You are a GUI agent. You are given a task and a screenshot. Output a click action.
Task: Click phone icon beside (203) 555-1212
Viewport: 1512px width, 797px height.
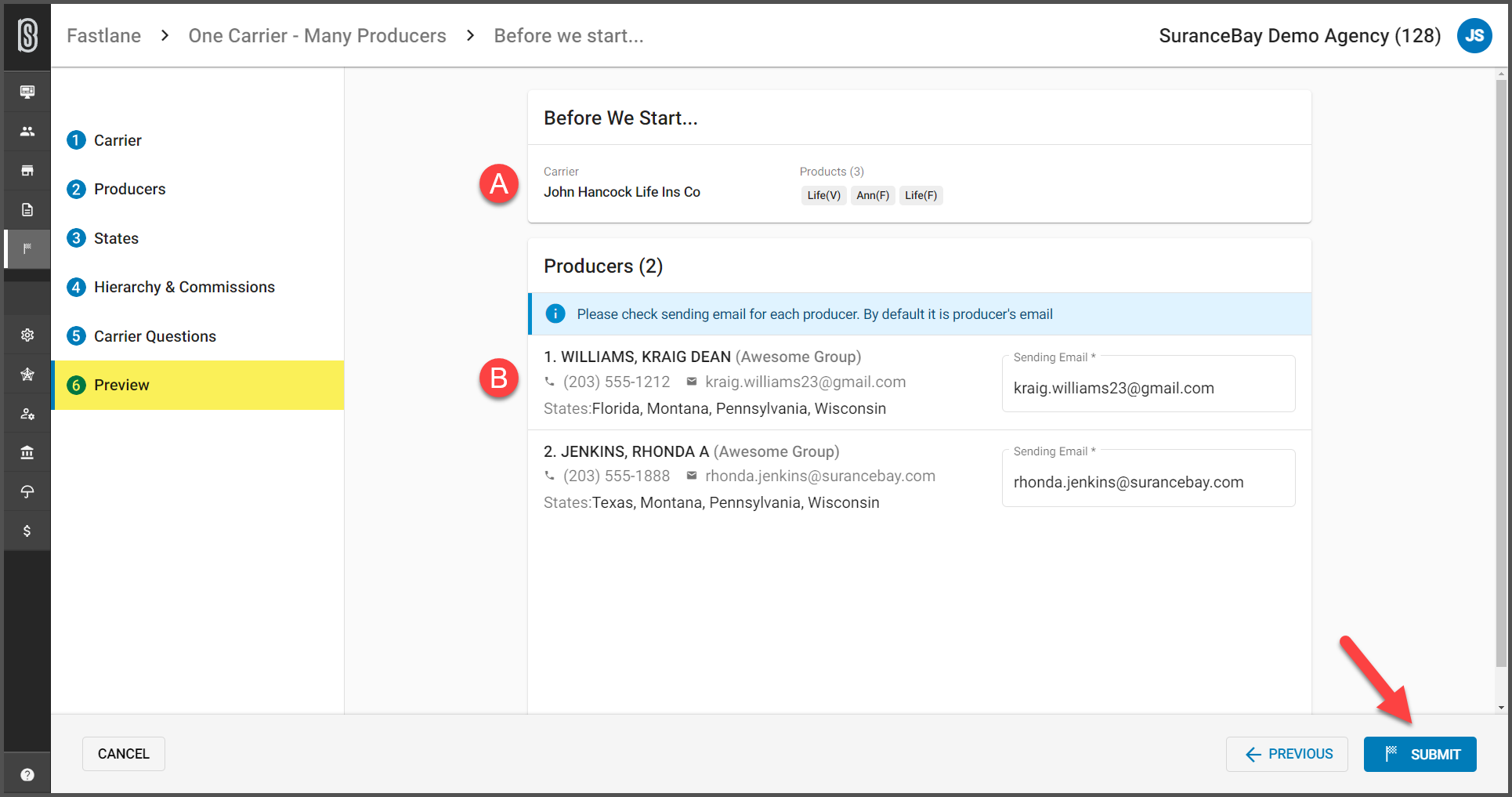coord(550,382)
